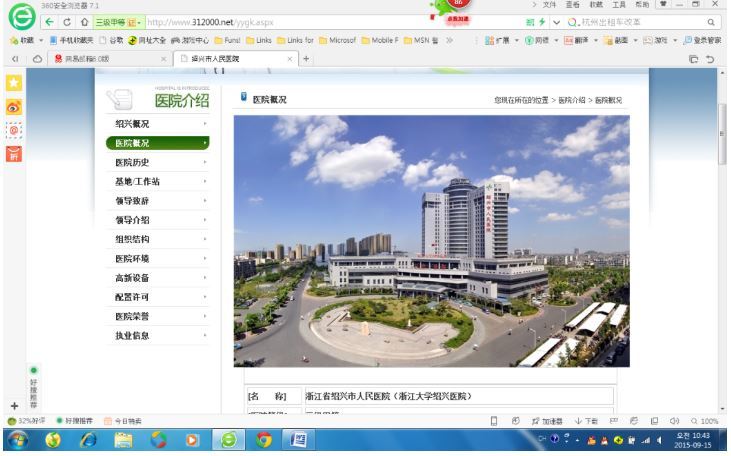
Task: Expand the address bar history dropdown arrow
Action: click(x=556, y=22)
